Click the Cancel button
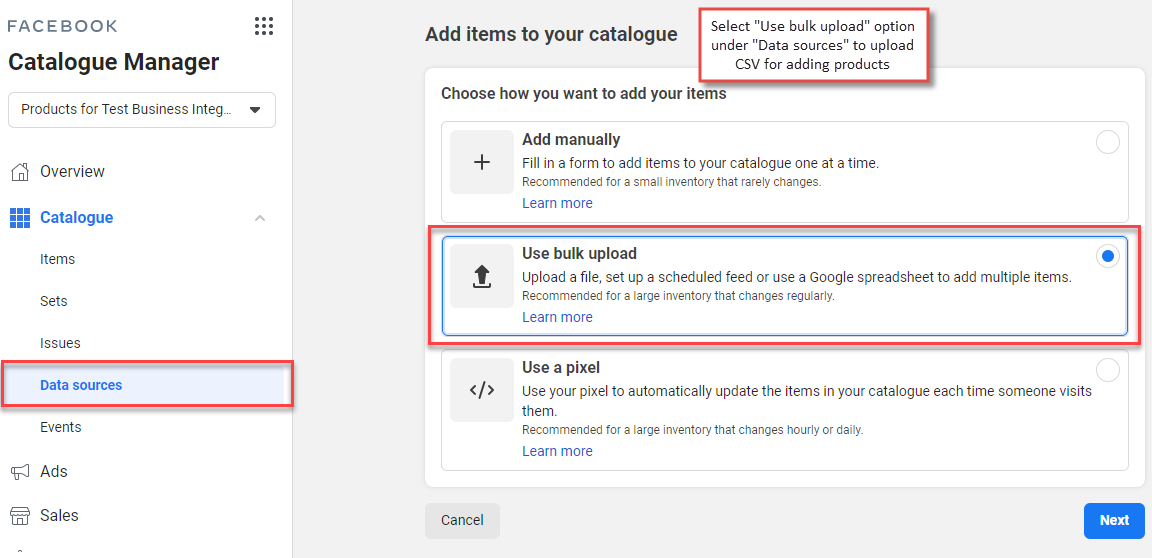This screenshot has width=1152, height=558. click(462, 521)
